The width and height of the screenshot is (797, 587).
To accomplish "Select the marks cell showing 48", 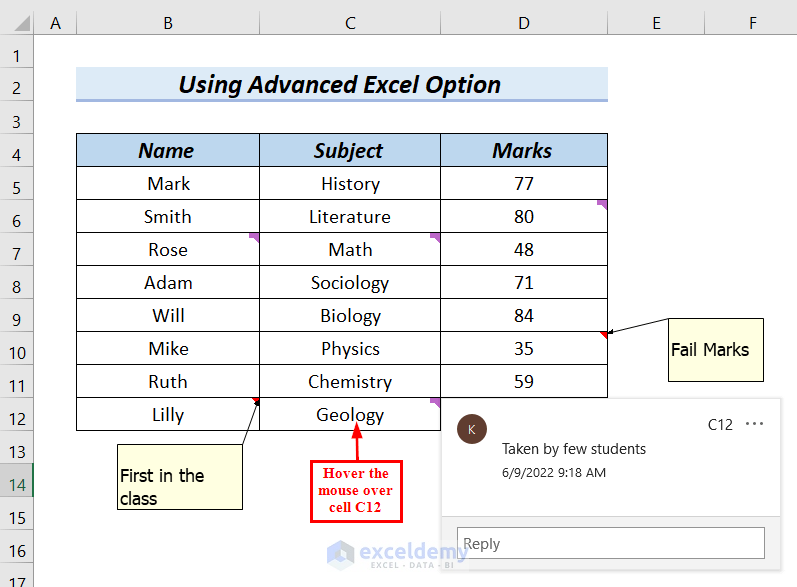I will [524, 250].
